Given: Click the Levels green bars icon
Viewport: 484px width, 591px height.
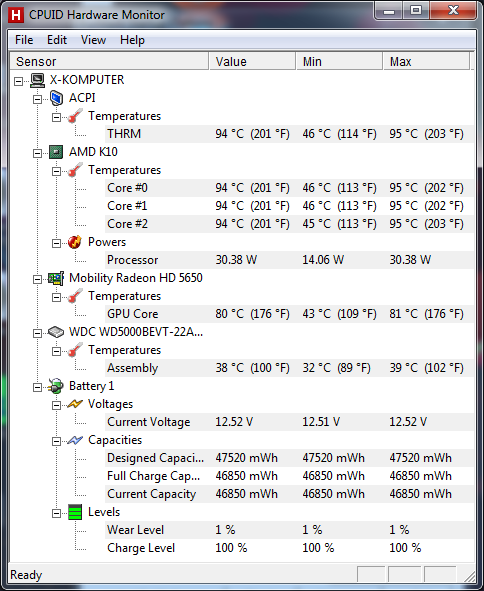Looking at the screenshot, I should [75, 512].
